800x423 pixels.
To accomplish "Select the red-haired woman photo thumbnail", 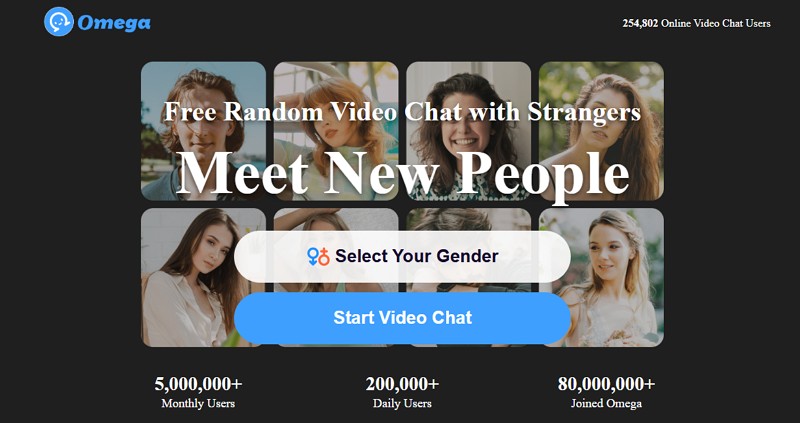I will click(x=336, y=131).
